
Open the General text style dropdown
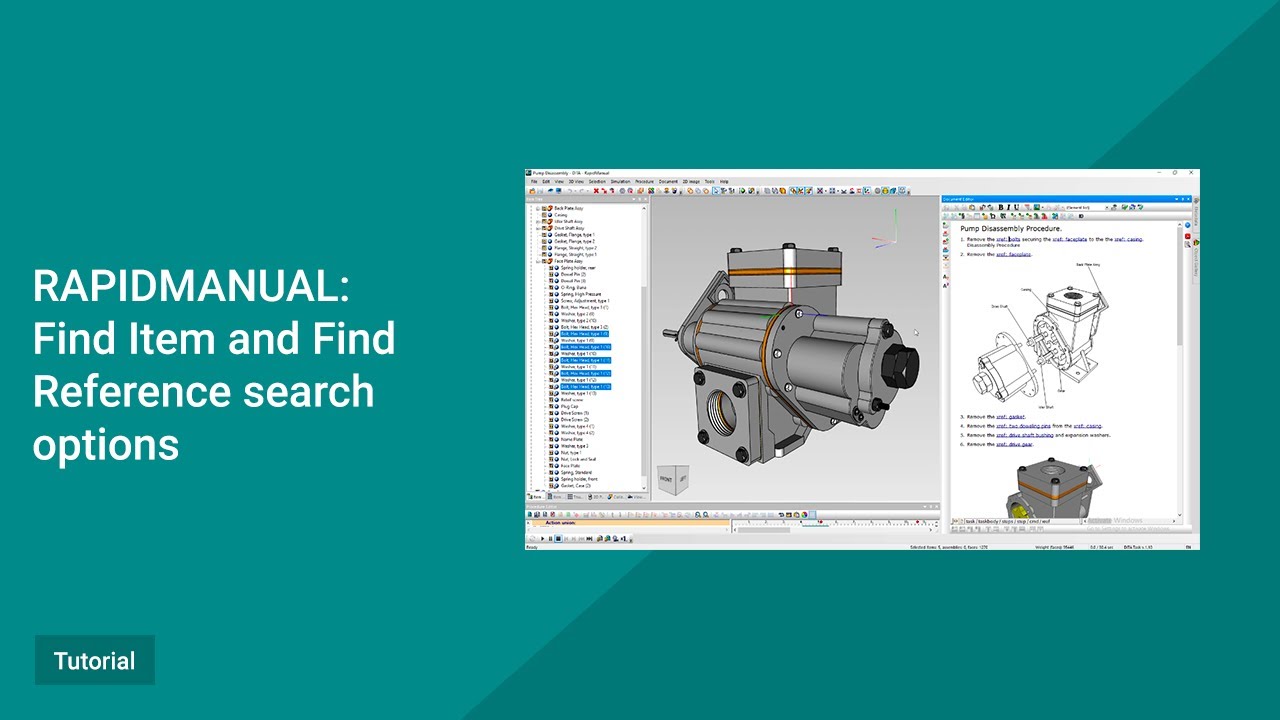click(1087, 208)
